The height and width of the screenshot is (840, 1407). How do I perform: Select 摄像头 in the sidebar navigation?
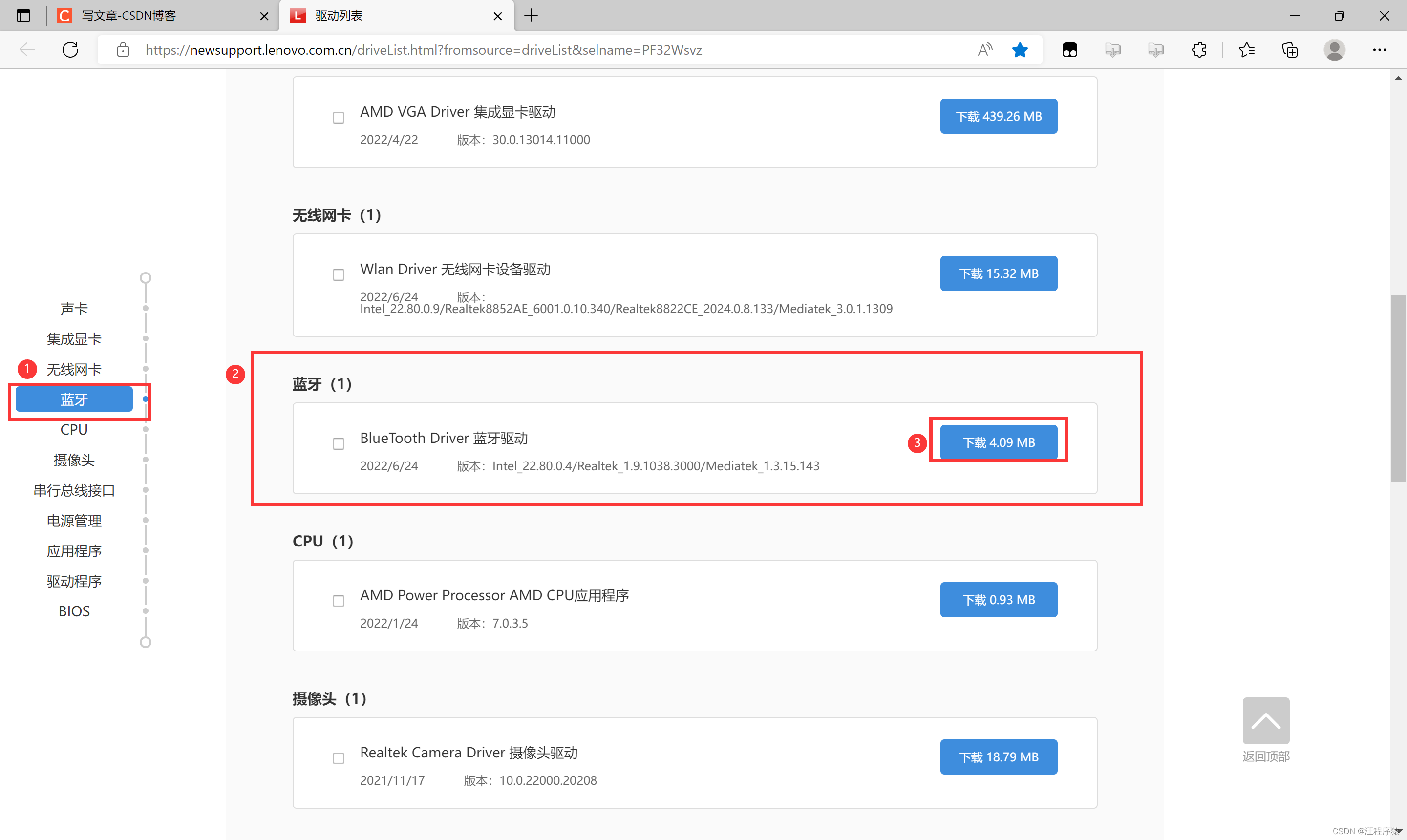click(74, 460)
